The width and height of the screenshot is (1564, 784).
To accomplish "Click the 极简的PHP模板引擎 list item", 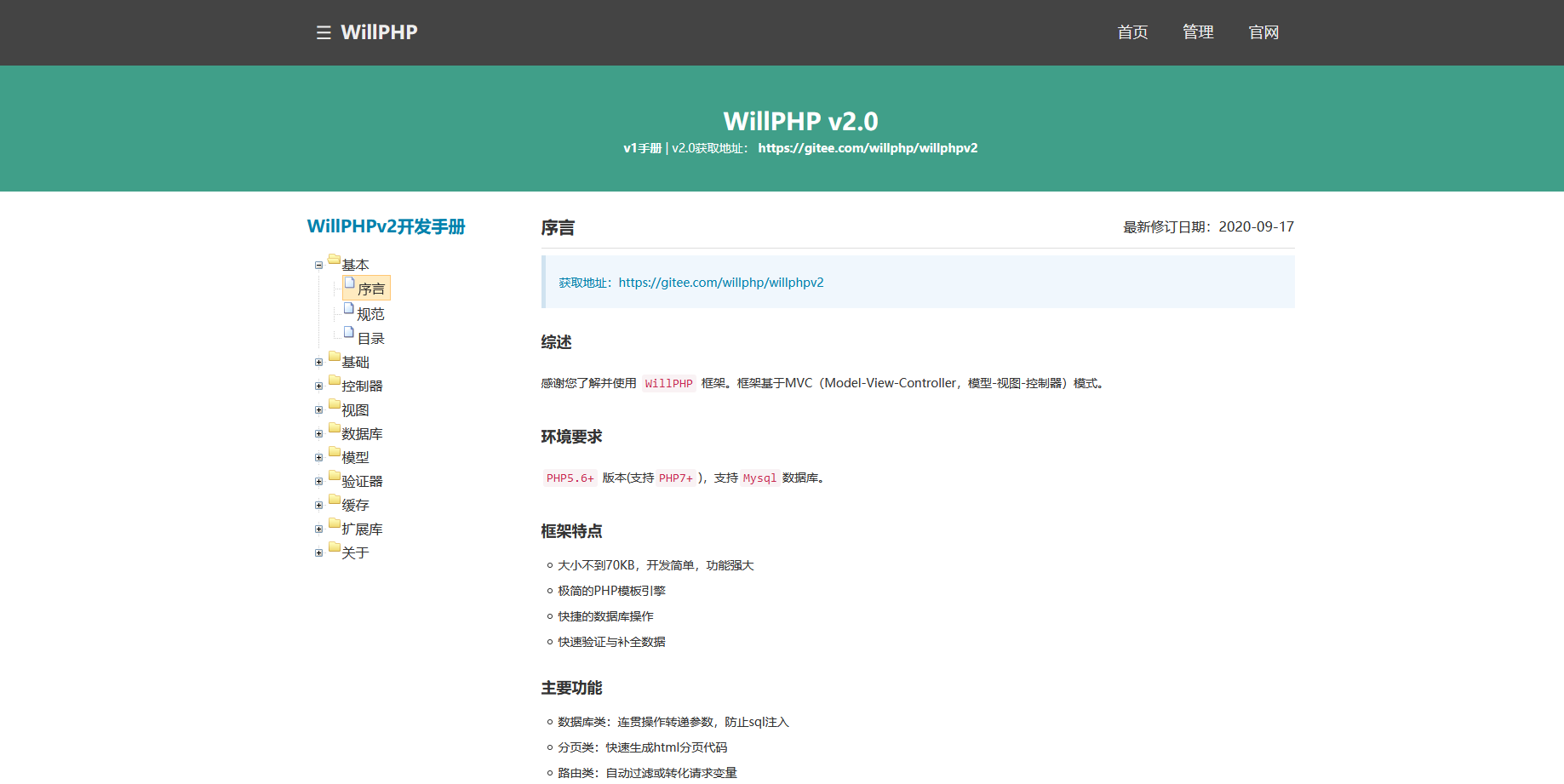I will point(611,591).
